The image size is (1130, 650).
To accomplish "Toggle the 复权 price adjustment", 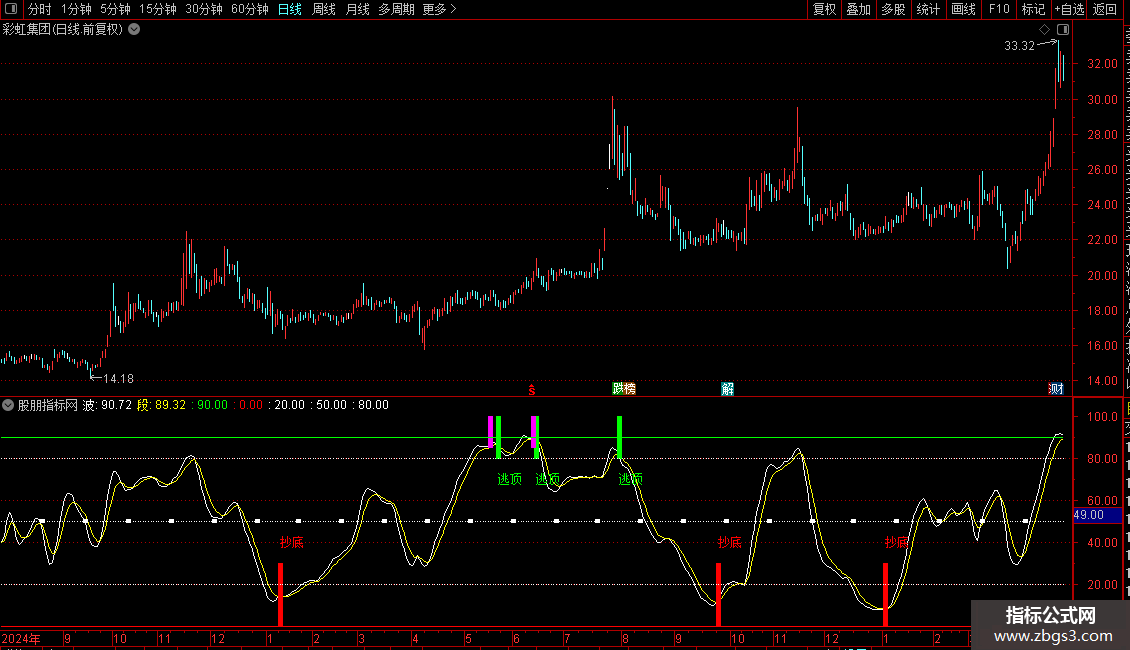I will (x=824, y=9).
